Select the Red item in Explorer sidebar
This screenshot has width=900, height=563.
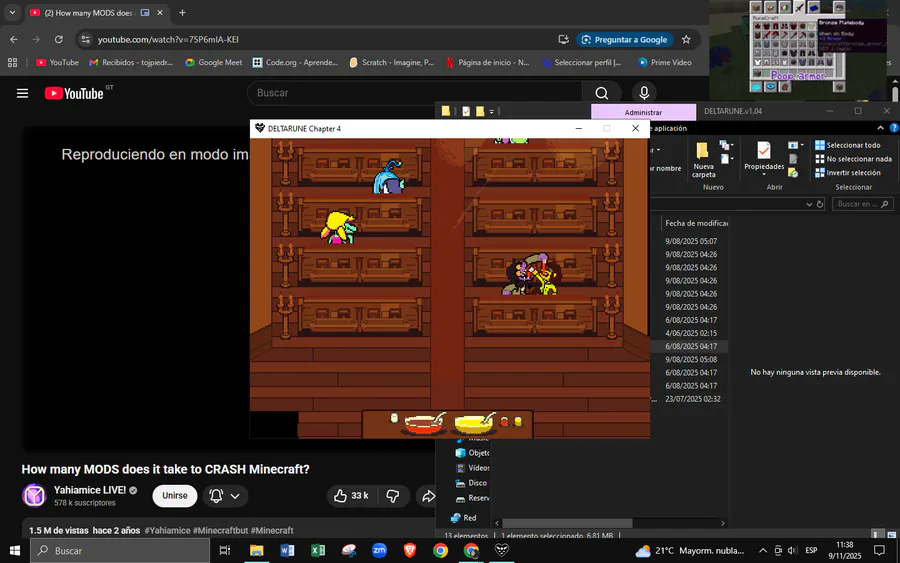pos(464,518)
